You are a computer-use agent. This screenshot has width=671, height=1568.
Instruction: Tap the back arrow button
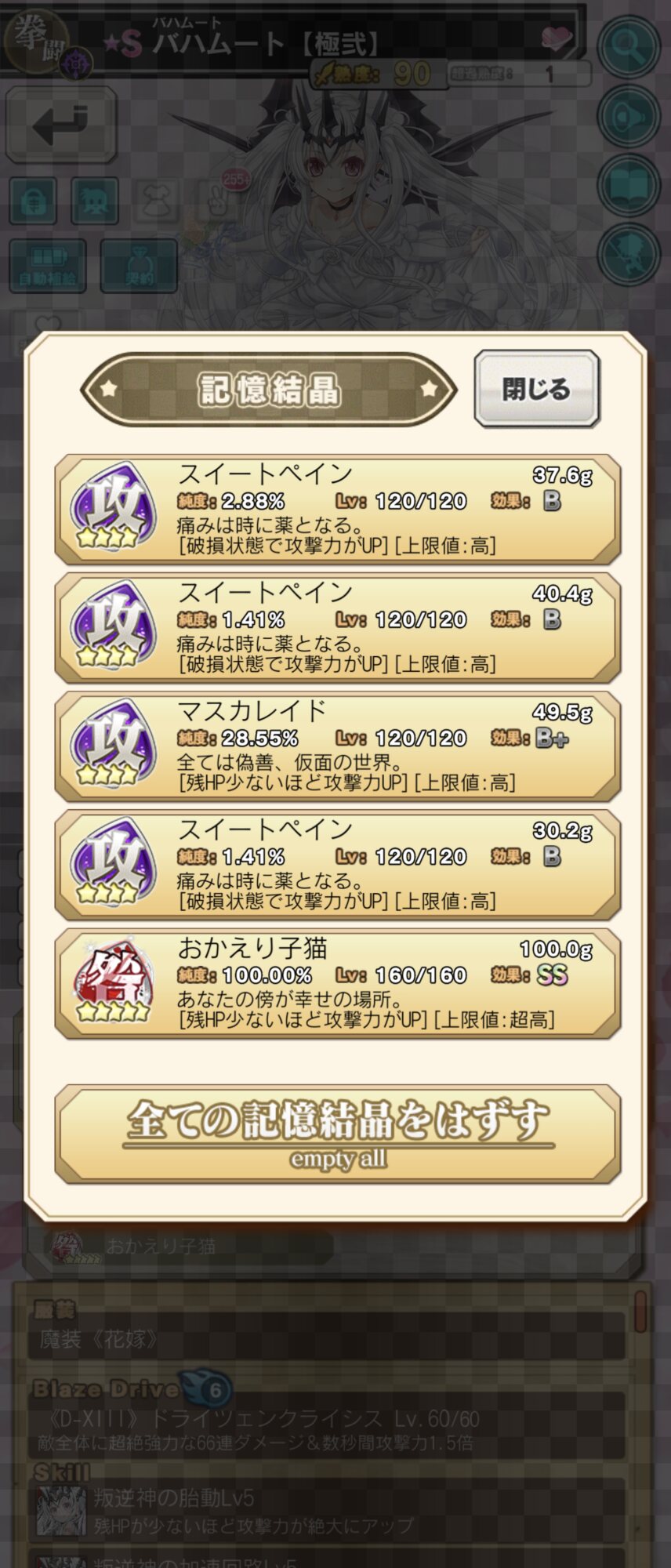[61, 124]
